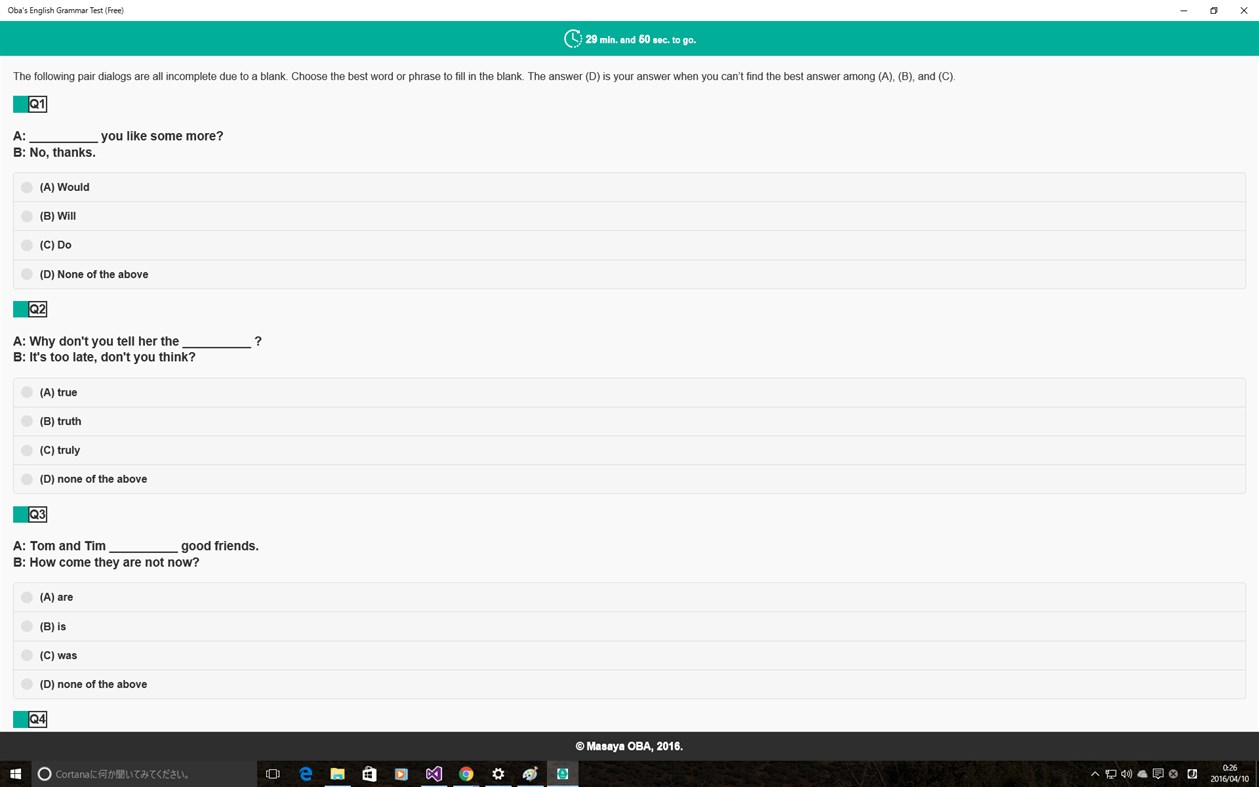Expand hidden icons in the system tray

pyautogui.click(x=1095, y=773)
